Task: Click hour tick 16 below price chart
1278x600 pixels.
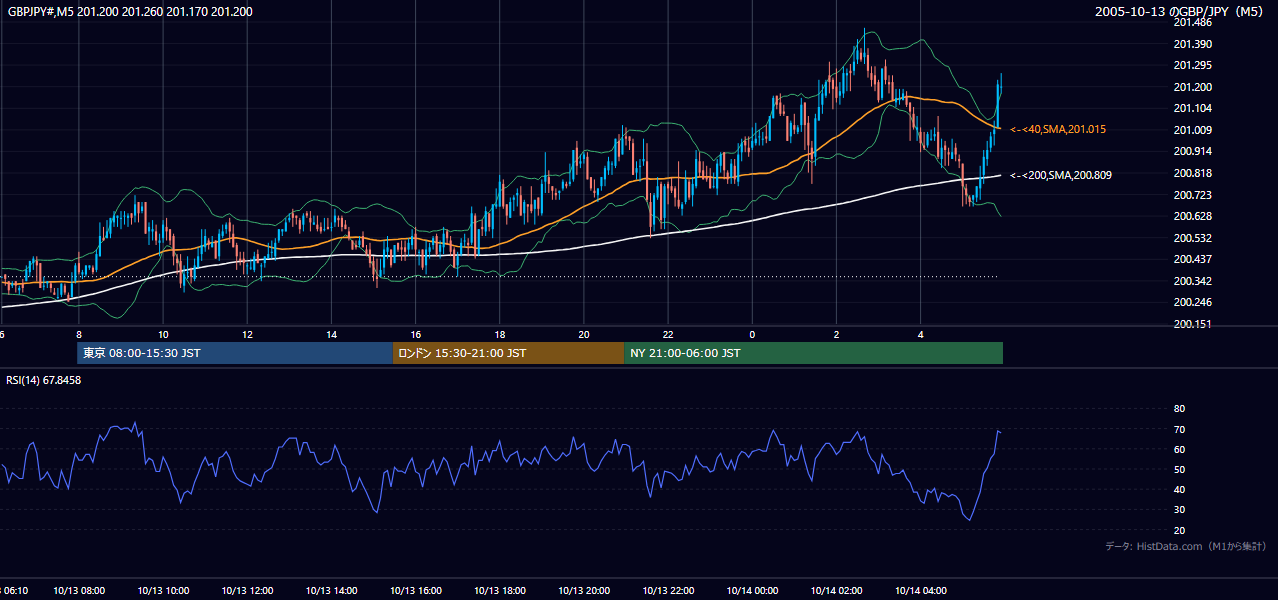Action: click(x=415, y=334)
